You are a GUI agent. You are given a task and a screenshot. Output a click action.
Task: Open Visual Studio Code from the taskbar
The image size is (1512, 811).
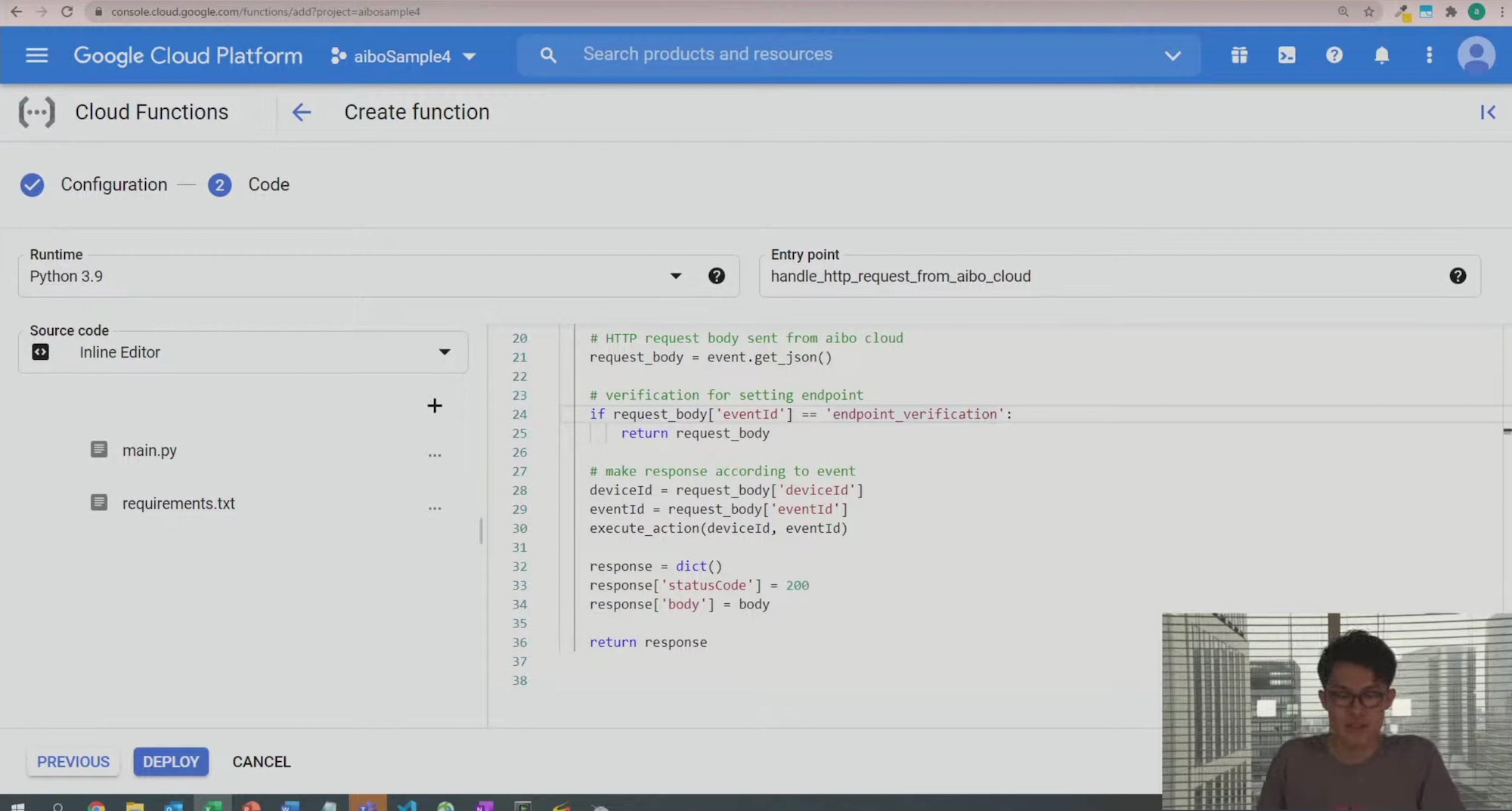coord(407,806)
